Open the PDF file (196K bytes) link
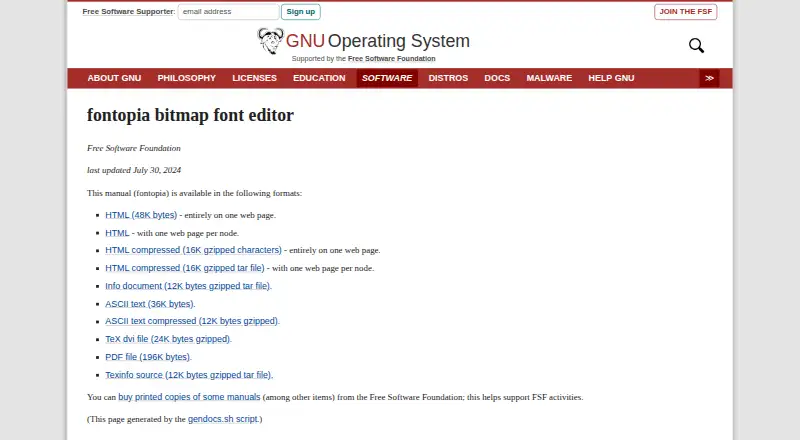Viewport: 800px width, 440px height. click(x=148, y=357)
